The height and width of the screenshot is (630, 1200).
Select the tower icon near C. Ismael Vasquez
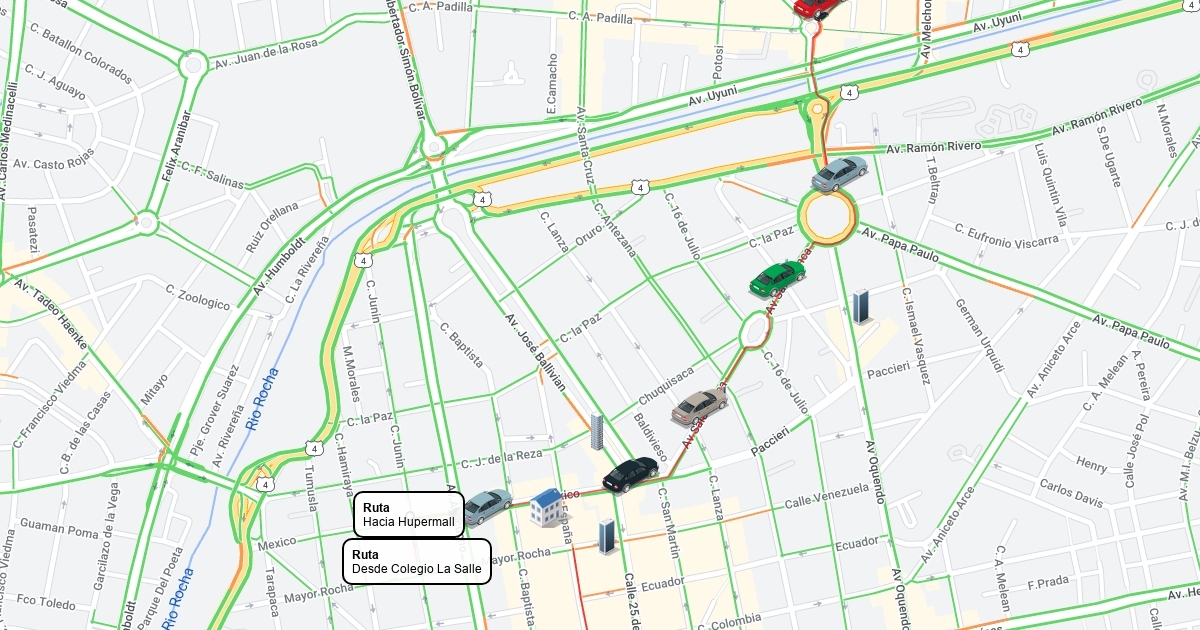[x=861, y=307]
